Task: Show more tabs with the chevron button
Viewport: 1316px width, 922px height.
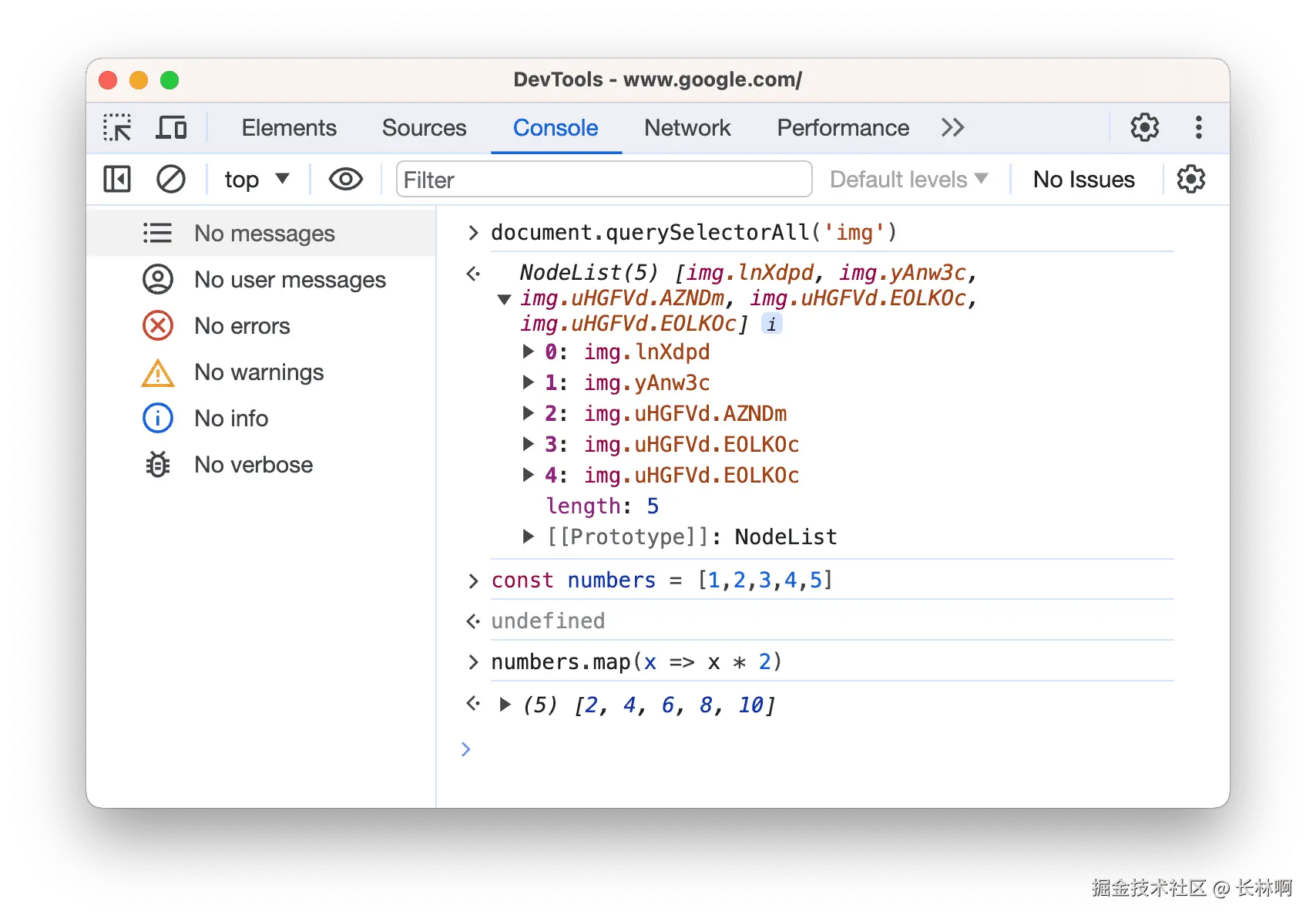Action: (952, 127)
